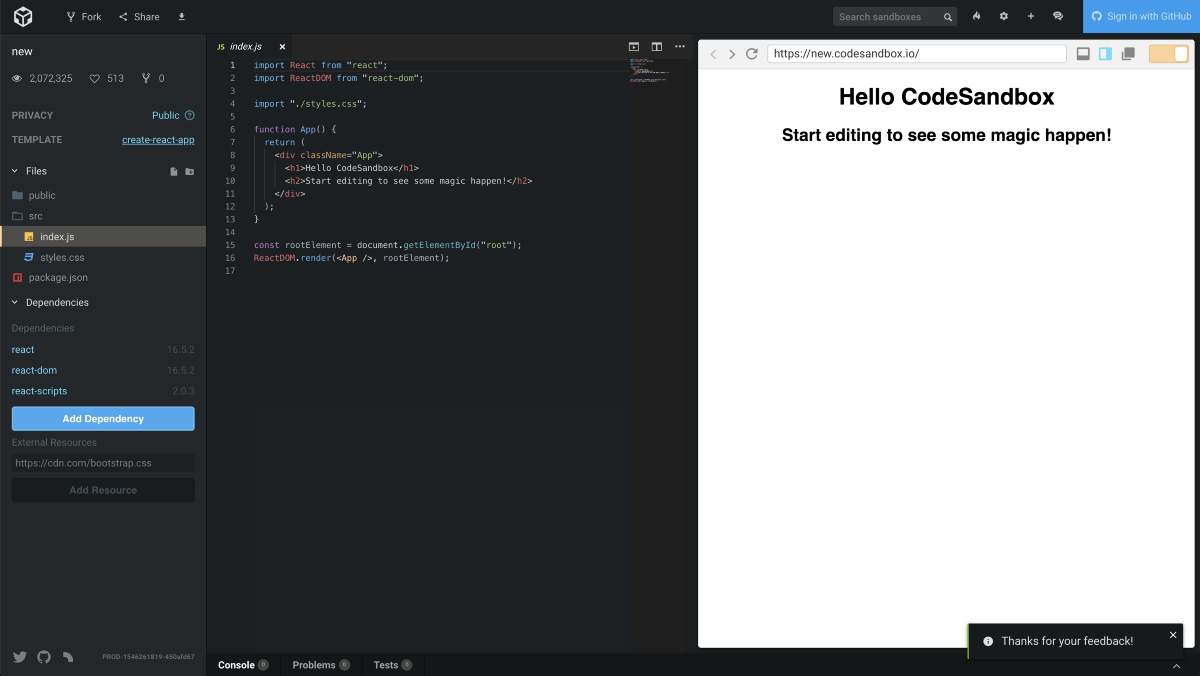Open the editor more options ellipsis menu
This screenshot has width=1200, height=676.
[680, 47]
